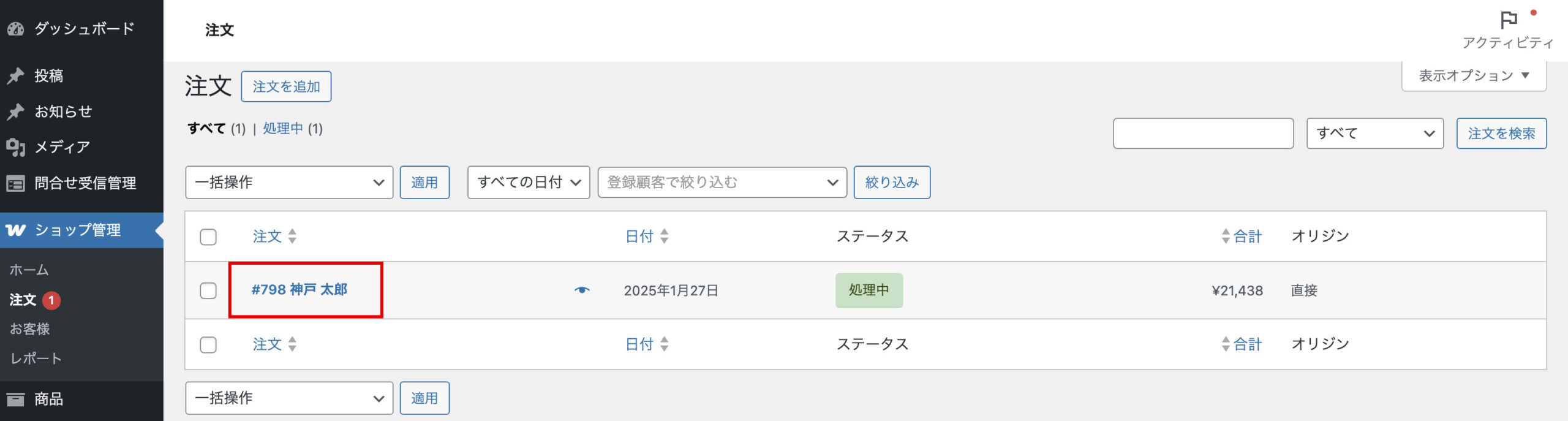This screenshot has width=1568, height=421.
Task: Click the archive icon beside 商品
Action: 15,400
